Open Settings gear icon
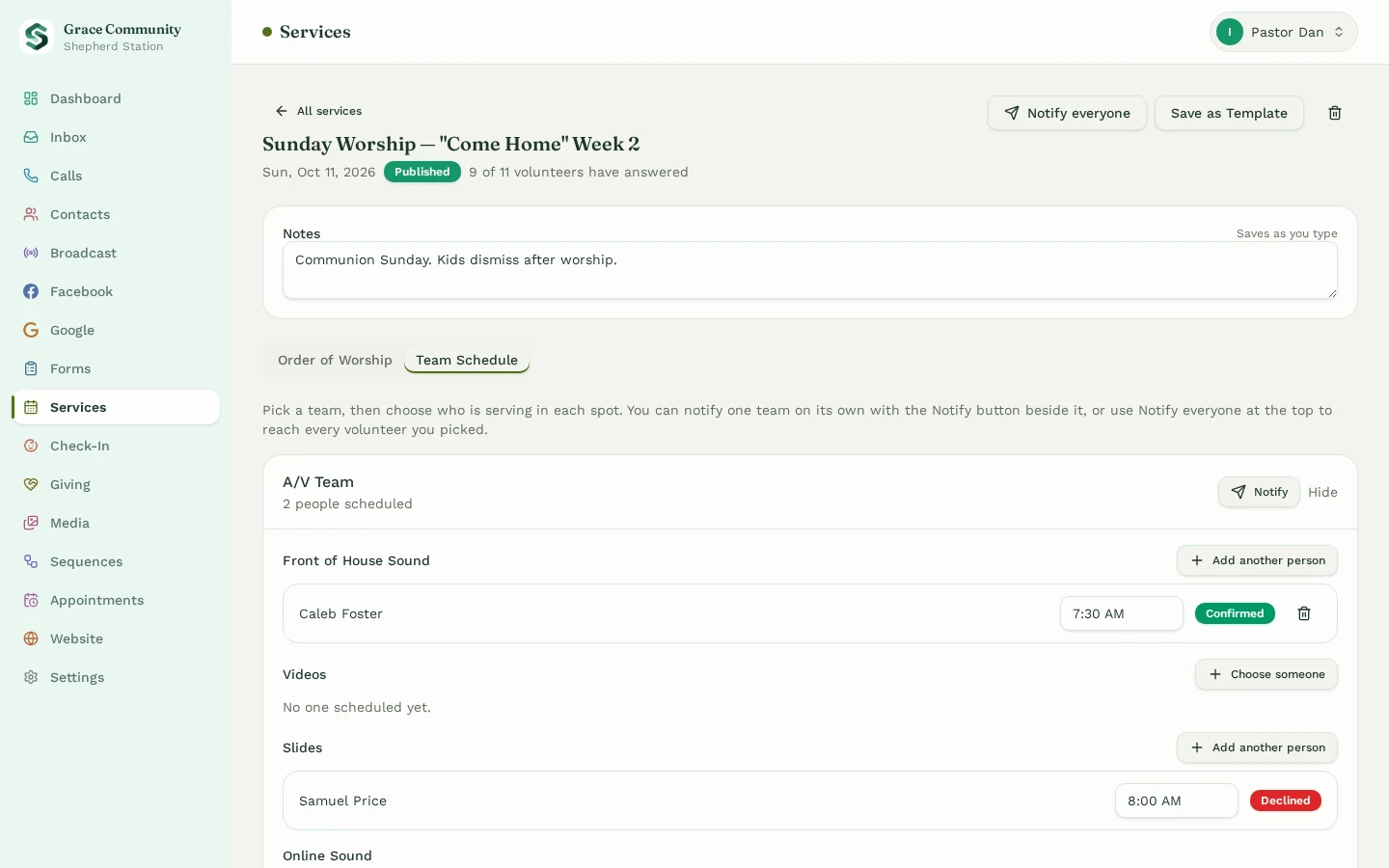The height and width of the screenshot is (868, 1389). coord(31,677)
